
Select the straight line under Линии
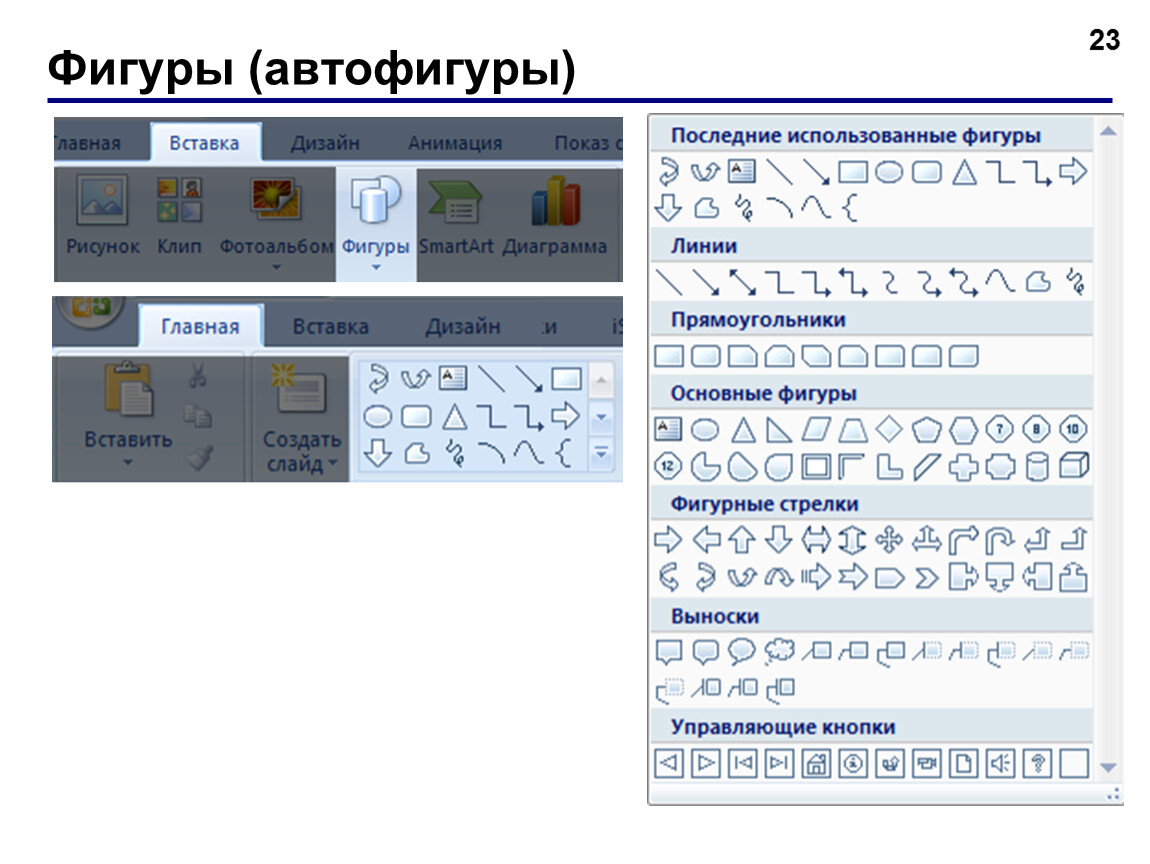click(x=668, y=282)
